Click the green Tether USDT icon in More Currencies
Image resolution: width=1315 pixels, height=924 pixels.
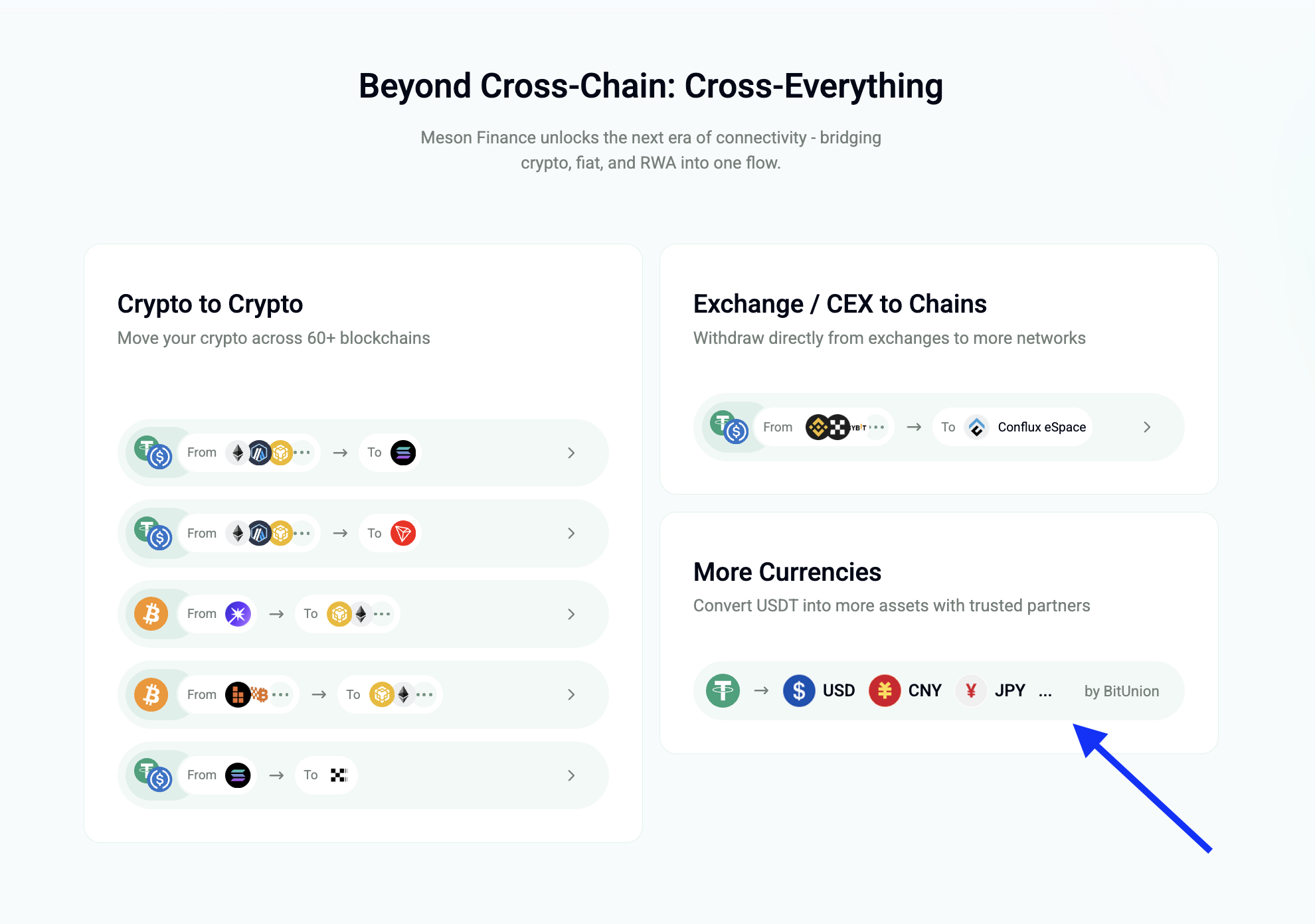pyautogui.click(x=723, y=691)
